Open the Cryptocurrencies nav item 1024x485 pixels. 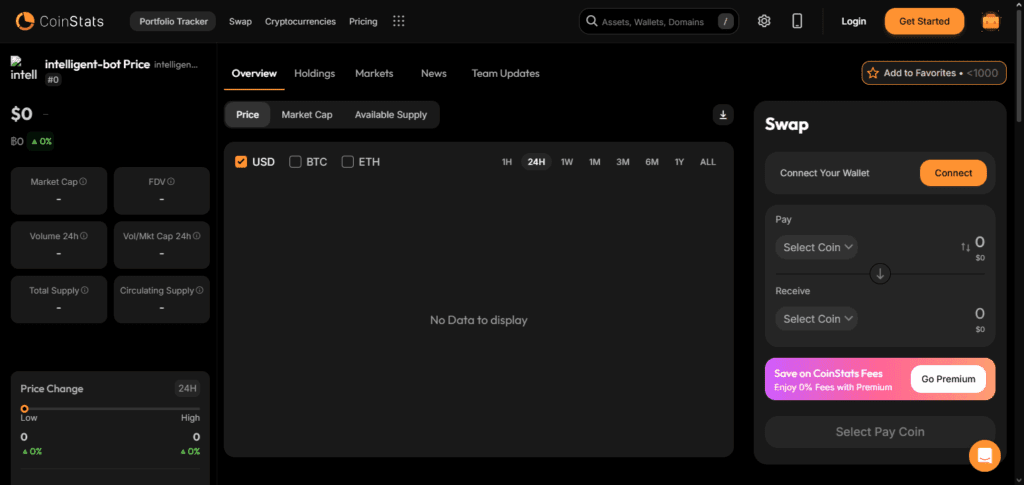(300, 22)
